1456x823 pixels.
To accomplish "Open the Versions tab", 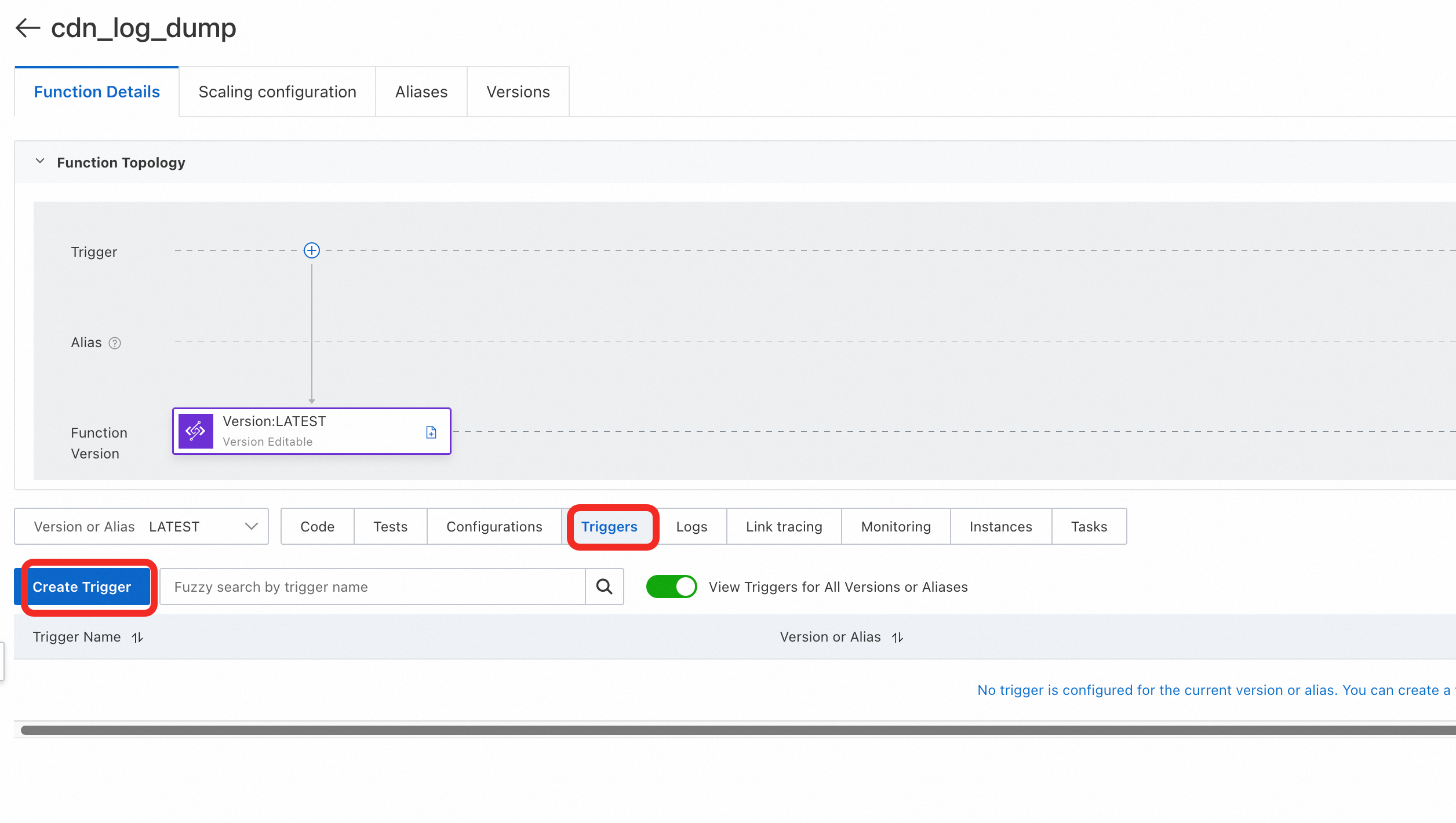I will point(518,92).
